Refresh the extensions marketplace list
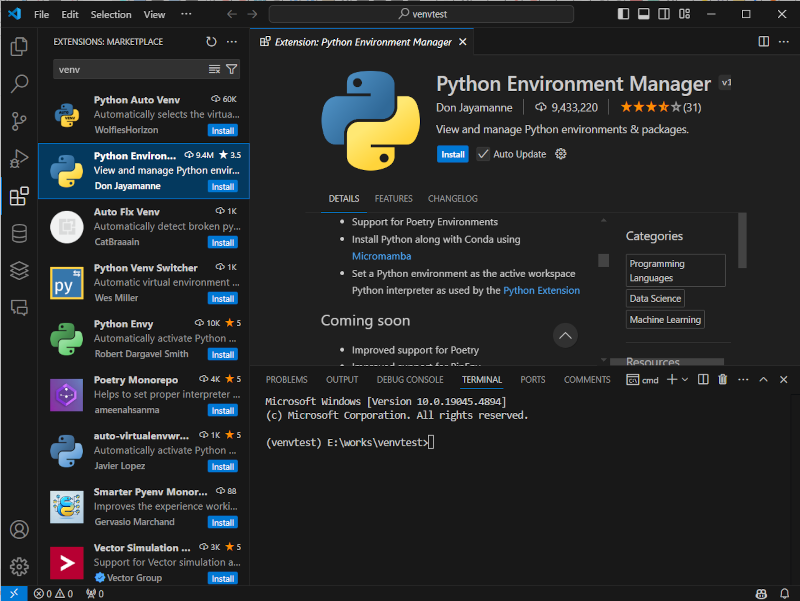Image resolution: width=800 pixels, height=601 pixels. pyautogui.click(x=211, y=42)
